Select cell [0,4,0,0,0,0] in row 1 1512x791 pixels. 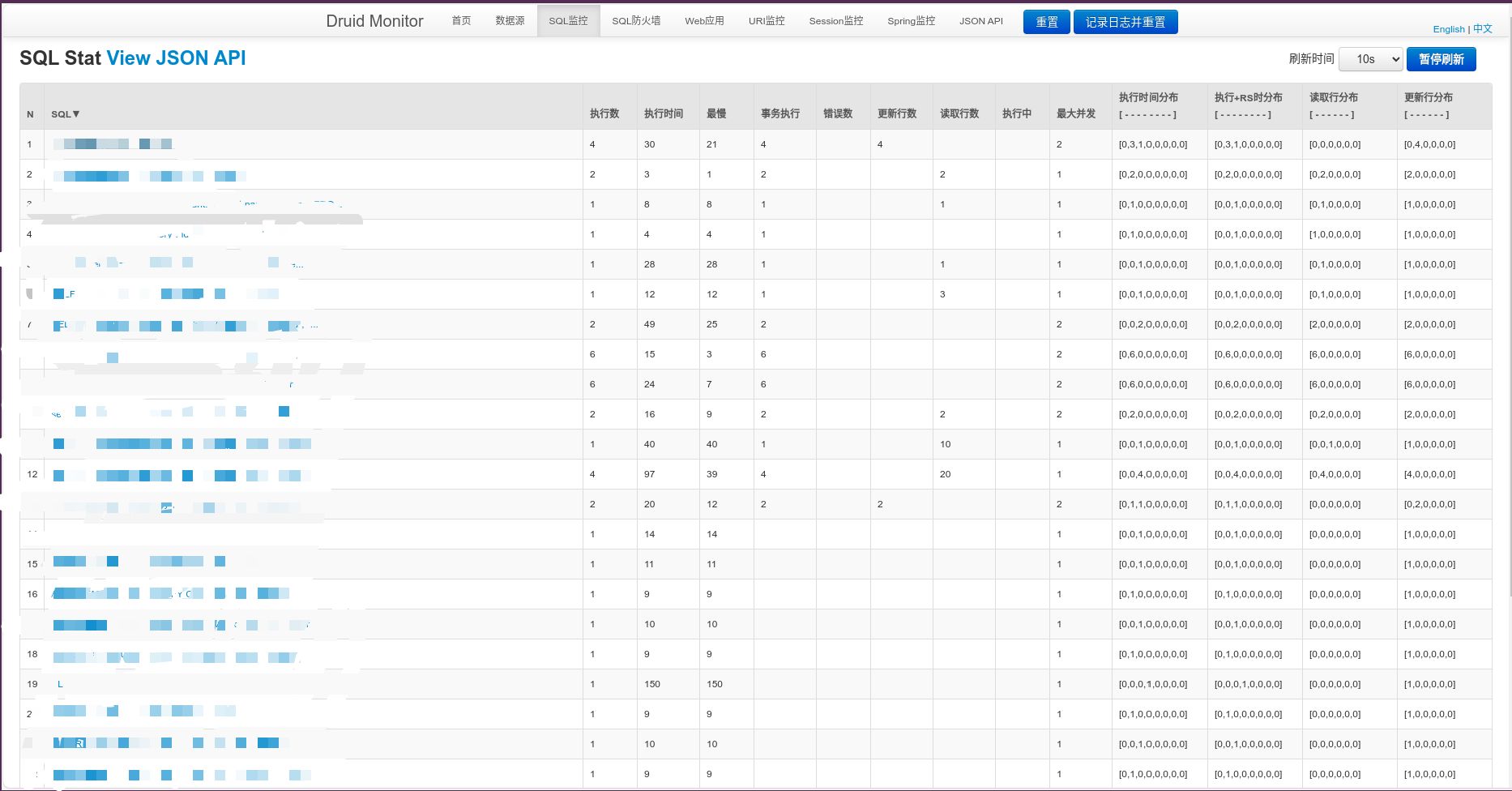coord(1429,144)
